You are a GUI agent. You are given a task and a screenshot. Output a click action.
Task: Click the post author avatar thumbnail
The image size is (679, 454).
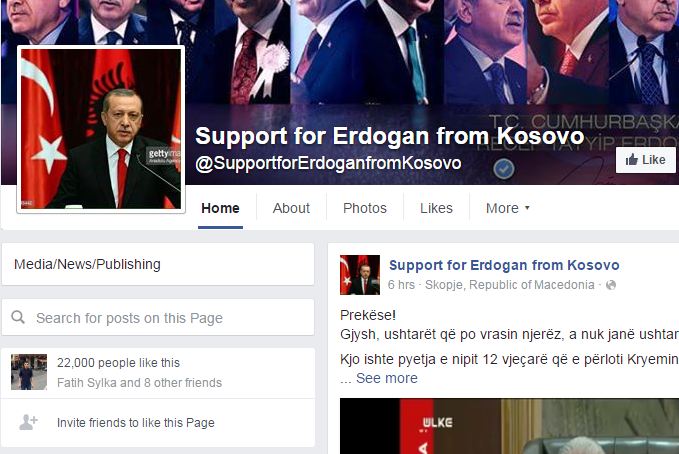pyautogui.click(x=360, y=275)
